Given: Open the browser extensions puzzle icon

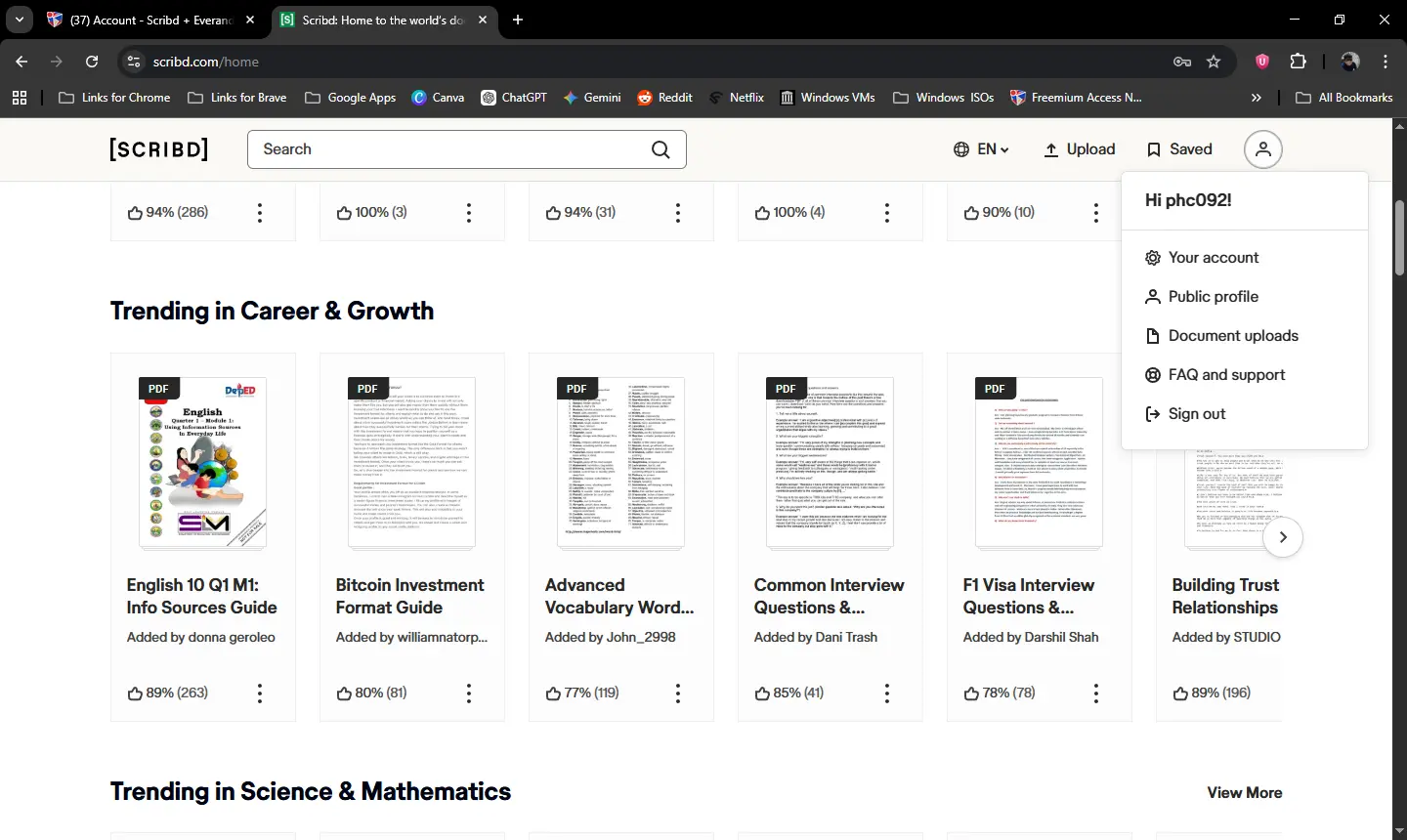Looking at the screenshot, I should 1299,62.
